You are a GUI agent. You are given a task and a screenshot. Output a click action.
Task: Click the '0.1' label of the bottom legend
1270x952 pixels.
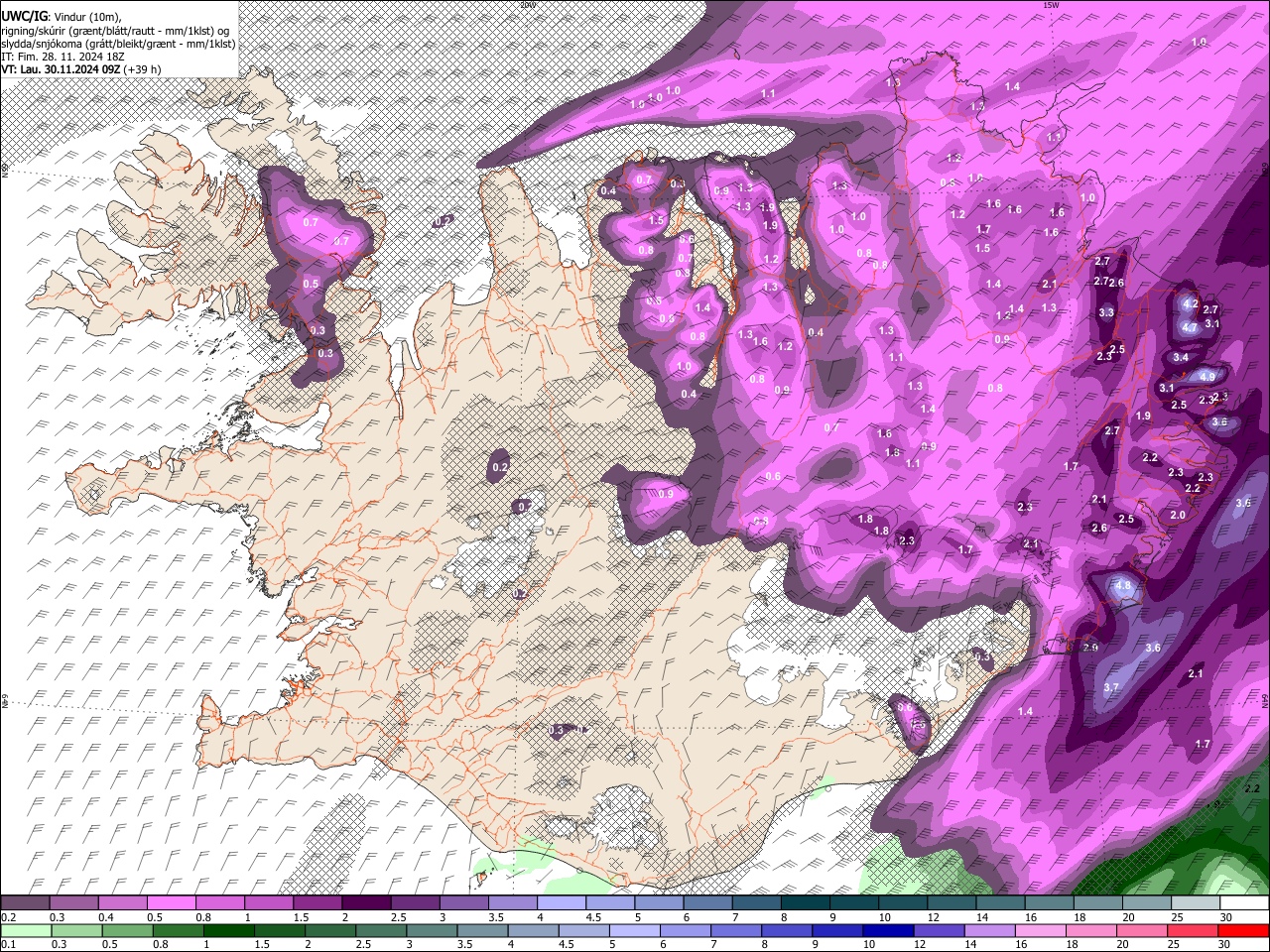9,944
